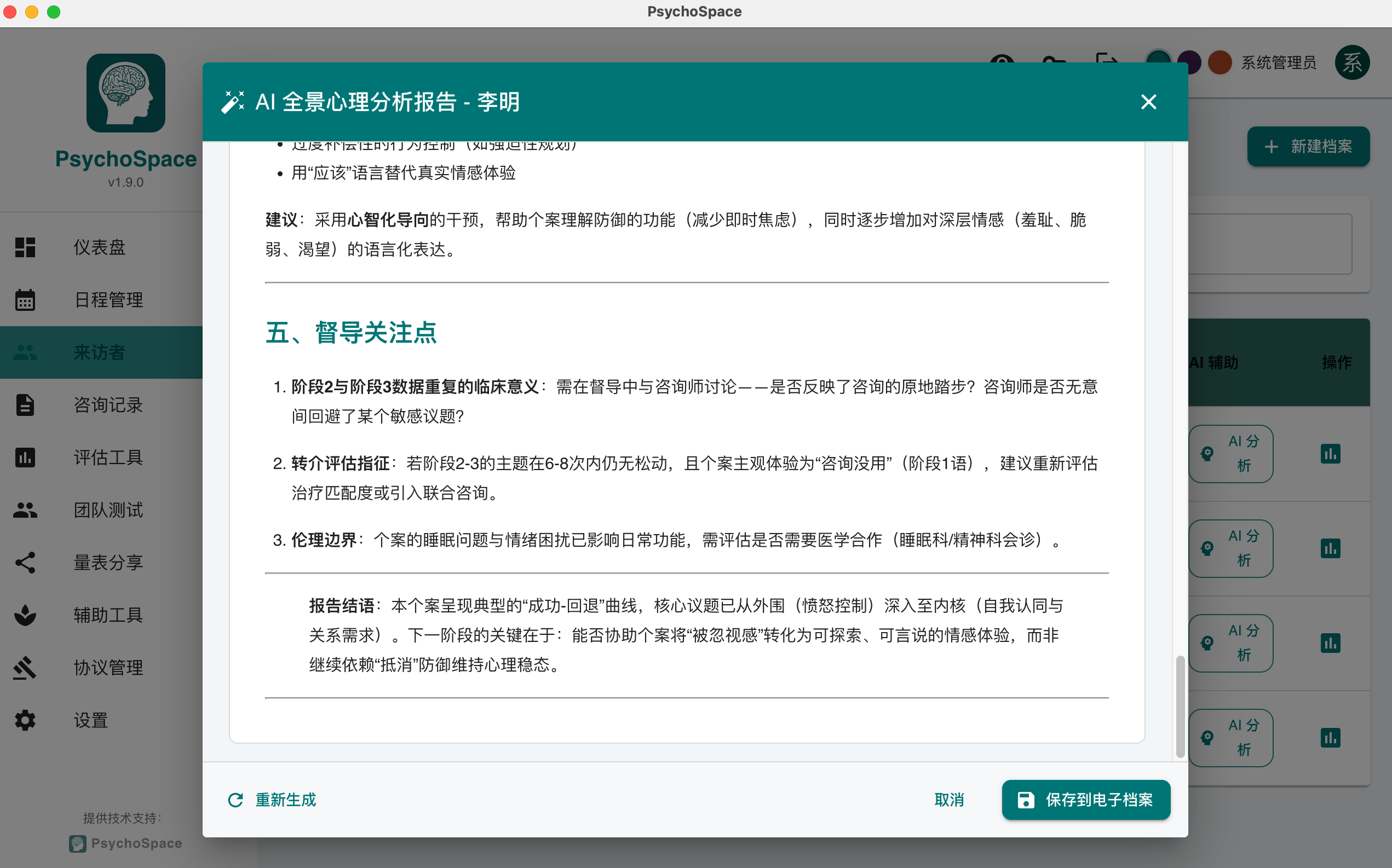Click 取消 to cancel the report dialog
The image size is (1392, 868).
coord(948,800)
